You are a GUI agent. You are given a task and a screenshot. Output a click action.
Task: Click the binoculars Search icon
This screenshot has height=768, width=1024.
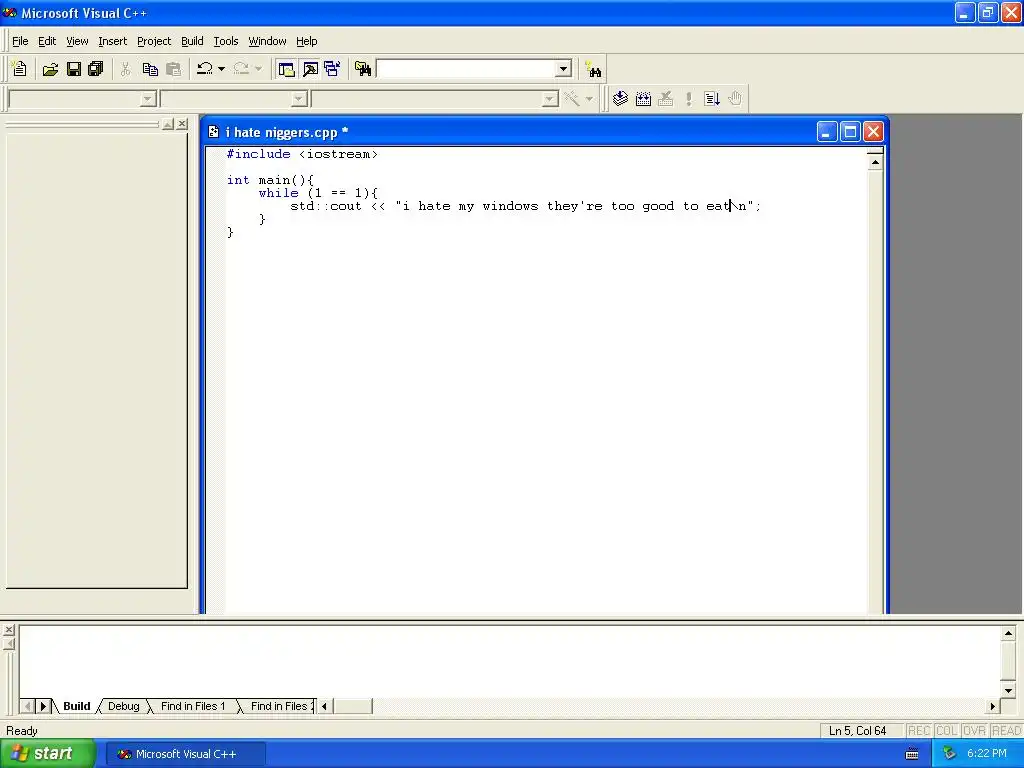click(x=594, y=69)
